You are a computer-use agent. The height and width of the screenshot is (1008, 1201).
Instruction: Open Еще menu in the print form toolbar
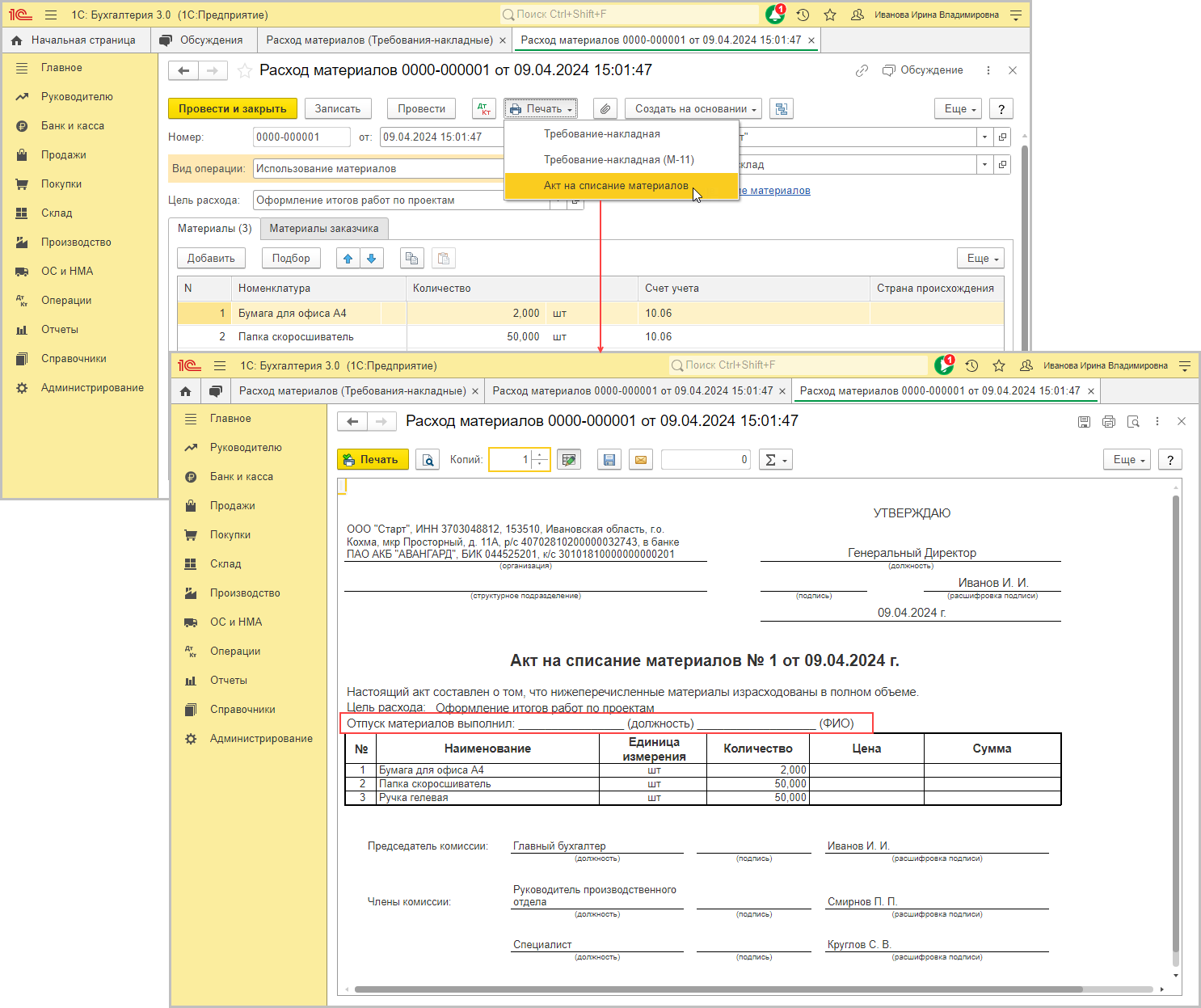click(1127, 459)
